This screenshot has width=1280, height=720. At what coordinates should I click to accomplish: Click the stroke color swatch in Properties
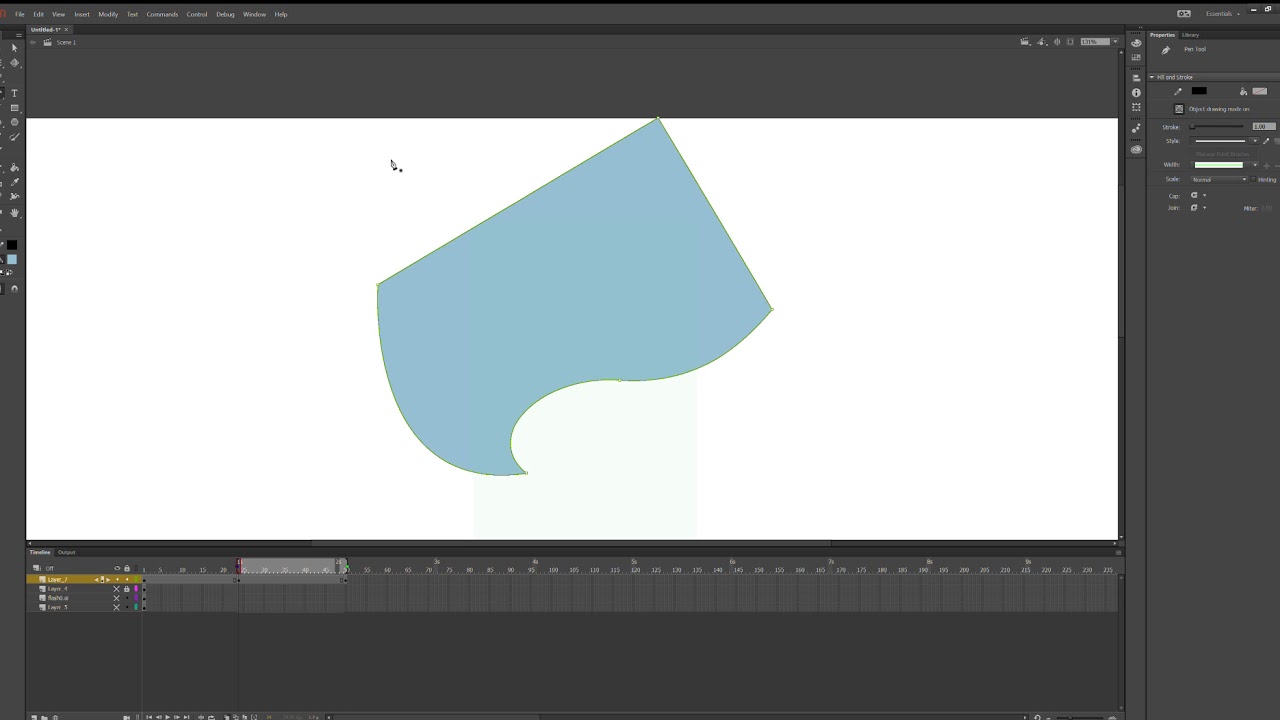click(1199, 91)
